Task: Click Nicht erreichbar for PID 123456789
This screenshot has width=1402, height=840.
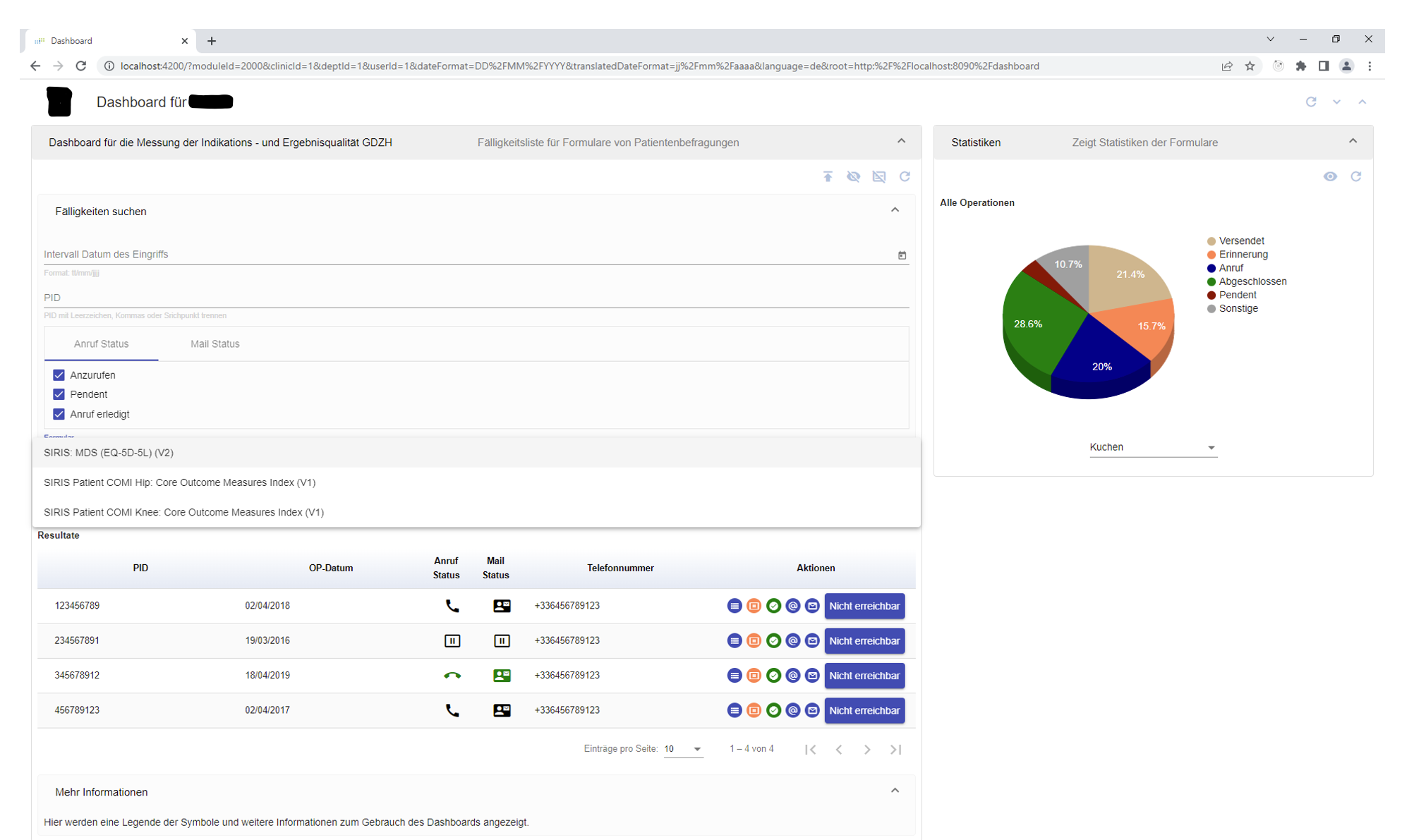Action: (x=864, y=606)
